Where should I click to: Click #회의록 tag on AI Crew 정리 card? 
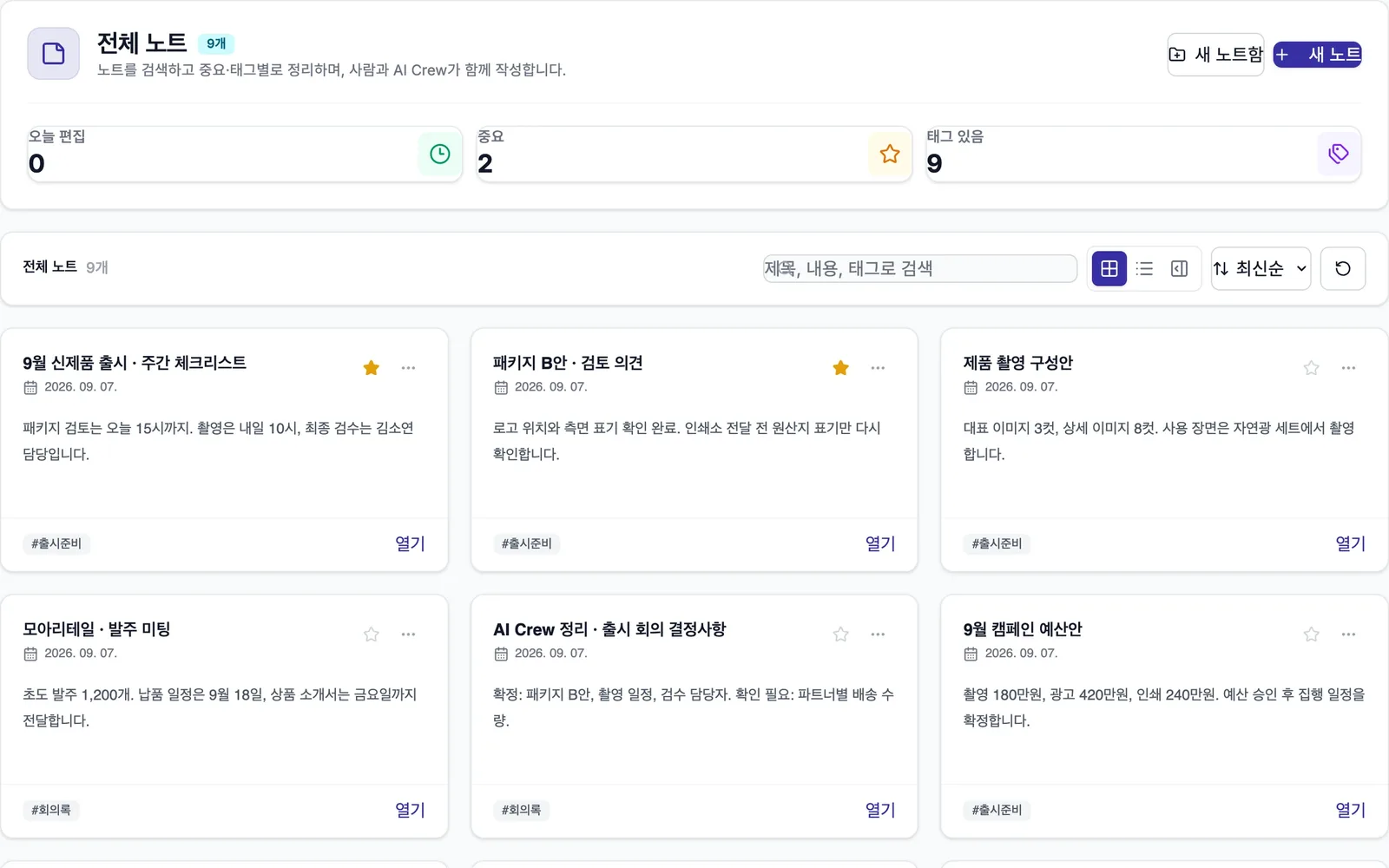(x=521, y=810)
